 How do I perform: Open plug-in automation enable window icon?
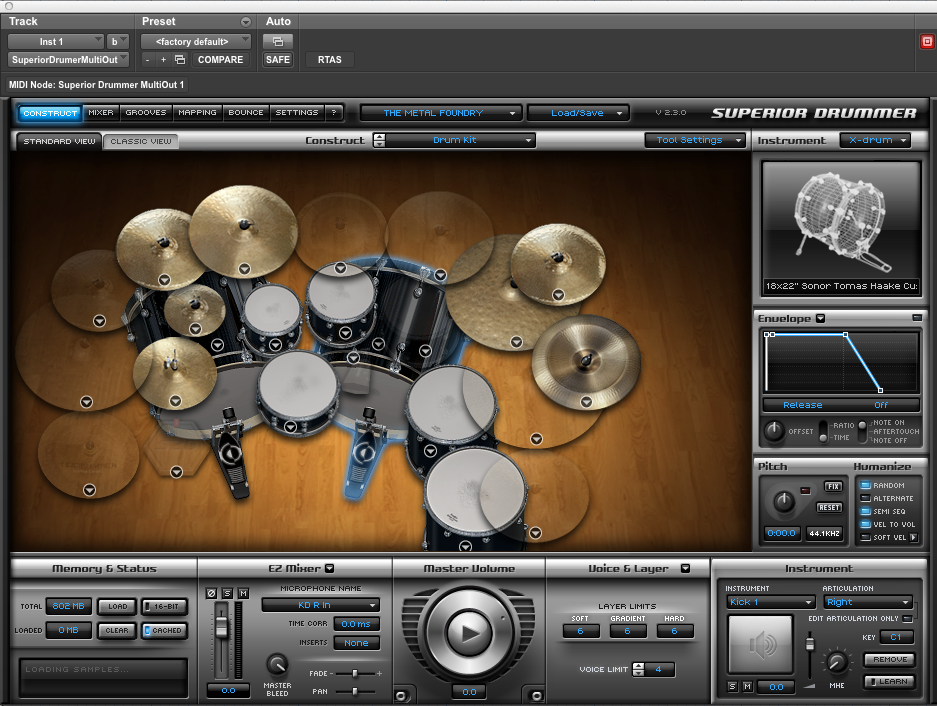278,41
